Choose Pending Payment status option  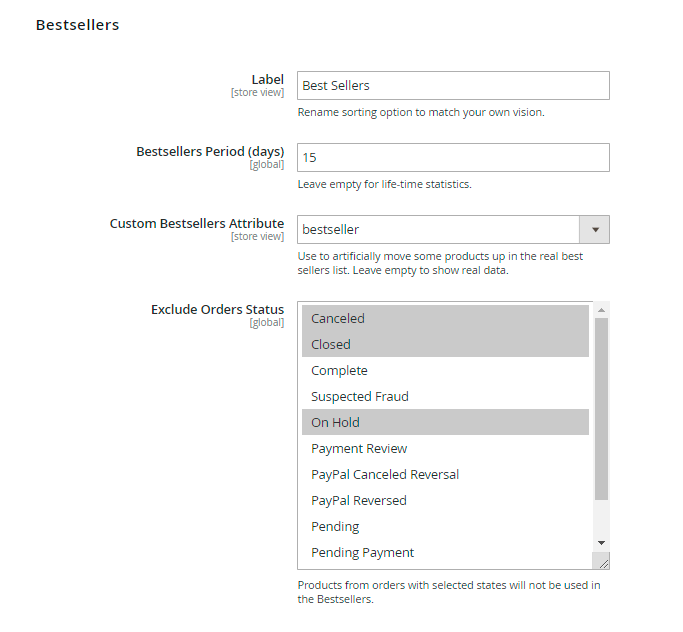pos(445,552)
